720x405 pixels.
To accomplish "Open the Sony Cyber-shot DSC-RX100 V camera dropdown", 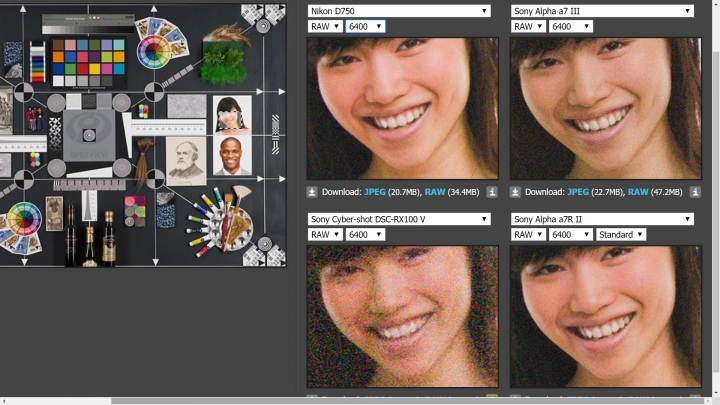I will pos(399,219).
